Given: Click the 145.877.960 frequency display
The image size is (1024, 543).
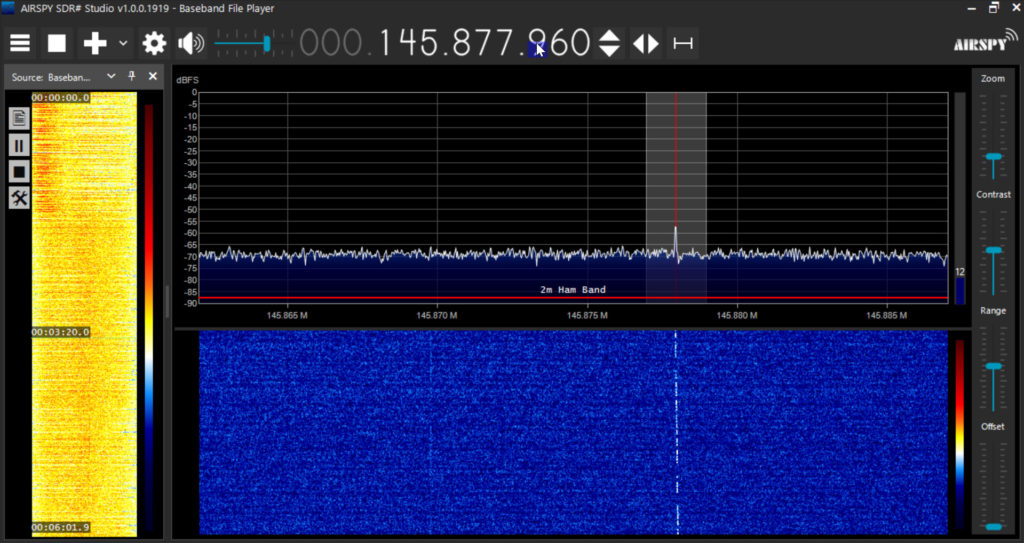Looking at the screenshot, I should pos(485,43).
